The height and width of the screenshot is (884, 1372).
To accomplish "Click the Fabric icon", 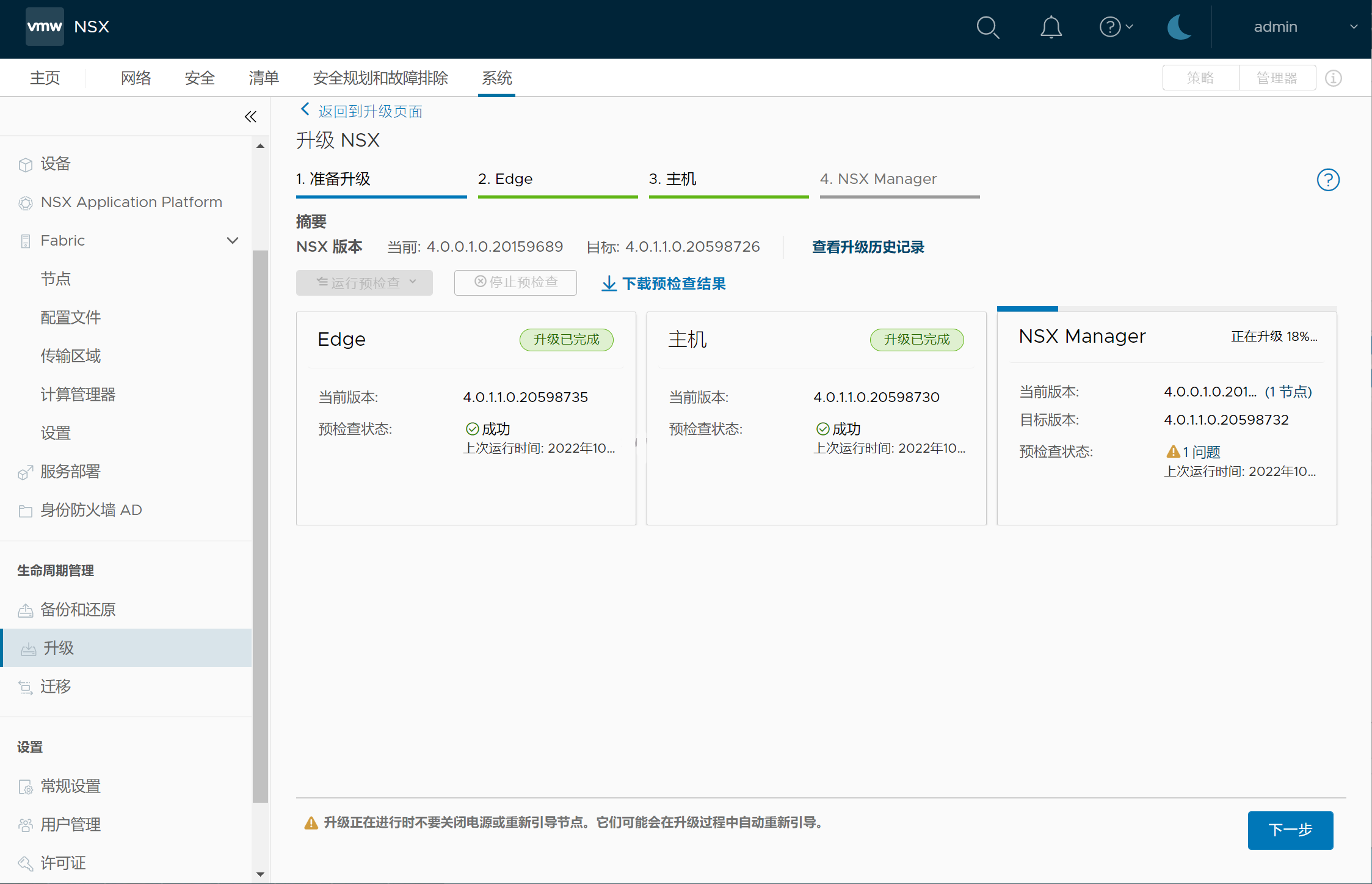I will [25, 241].
